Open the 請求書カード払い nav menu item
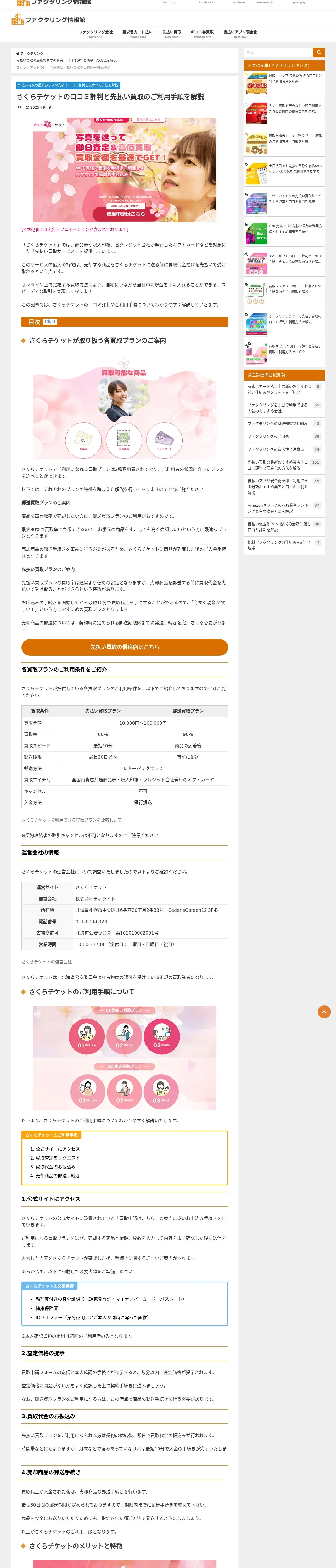Screen dimensions: 336x1568 click(x=137, y=33)
